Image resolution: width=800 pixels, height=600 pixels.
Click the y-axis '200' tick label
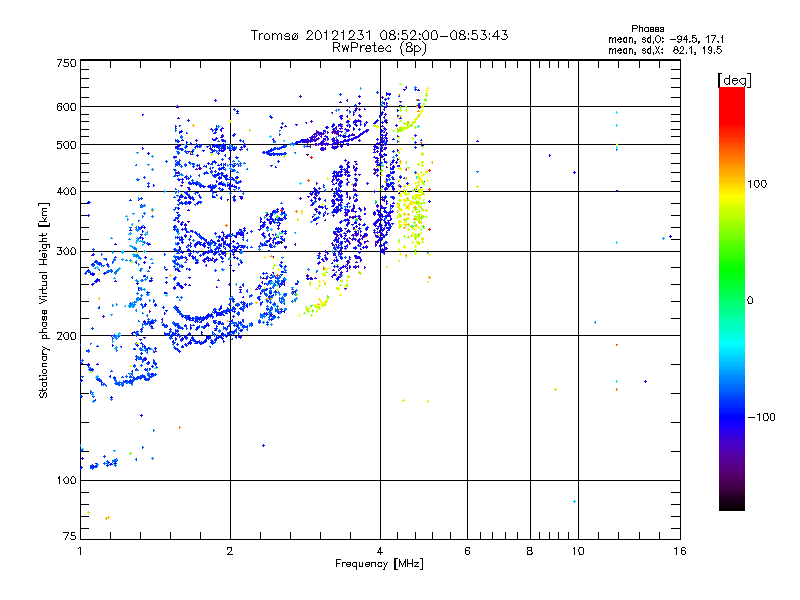point(66,336)
